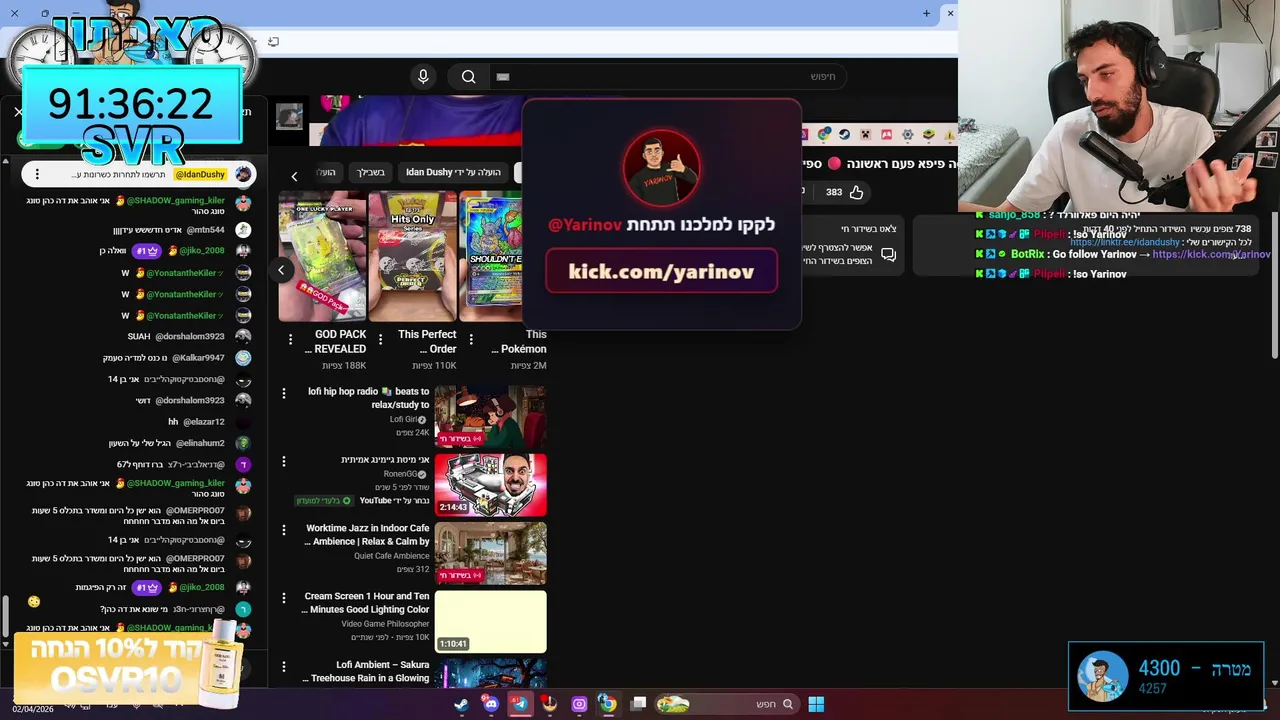Click the taskbar search box 'חפש'
The image size is (1280, 720).
click(x=727, y=704)
